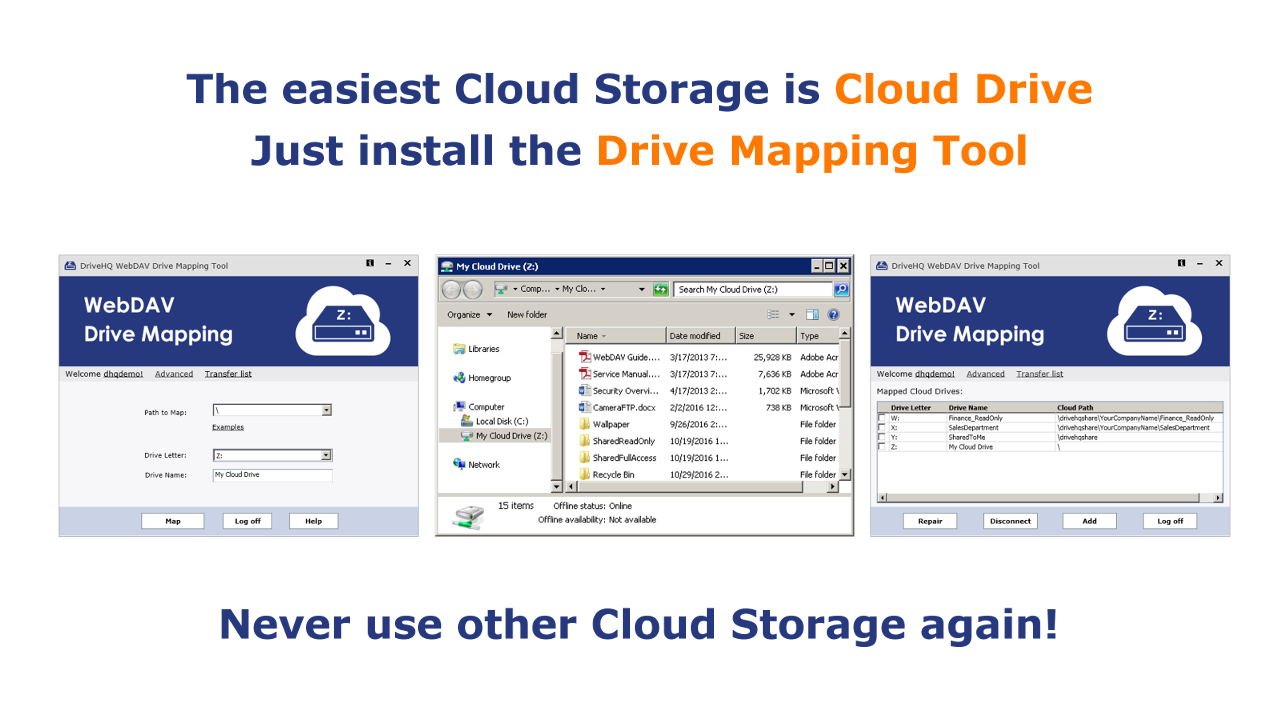Viewport: 1280px width, 720px height.
Task: Go back in My Cloud Drive explorer
Action: [450, 289]
